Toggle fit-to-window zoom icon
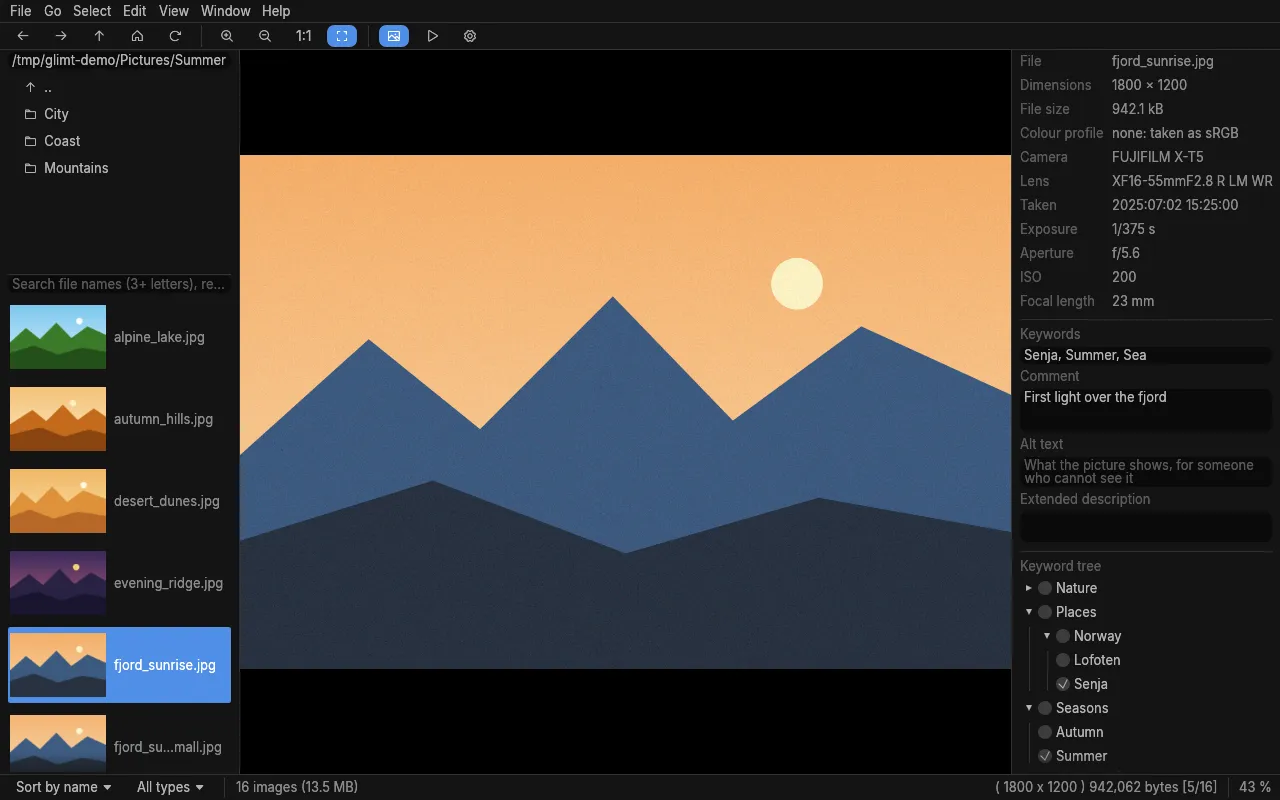Image resolution: width=1280 pixels, height=800 pixels. 342,36
